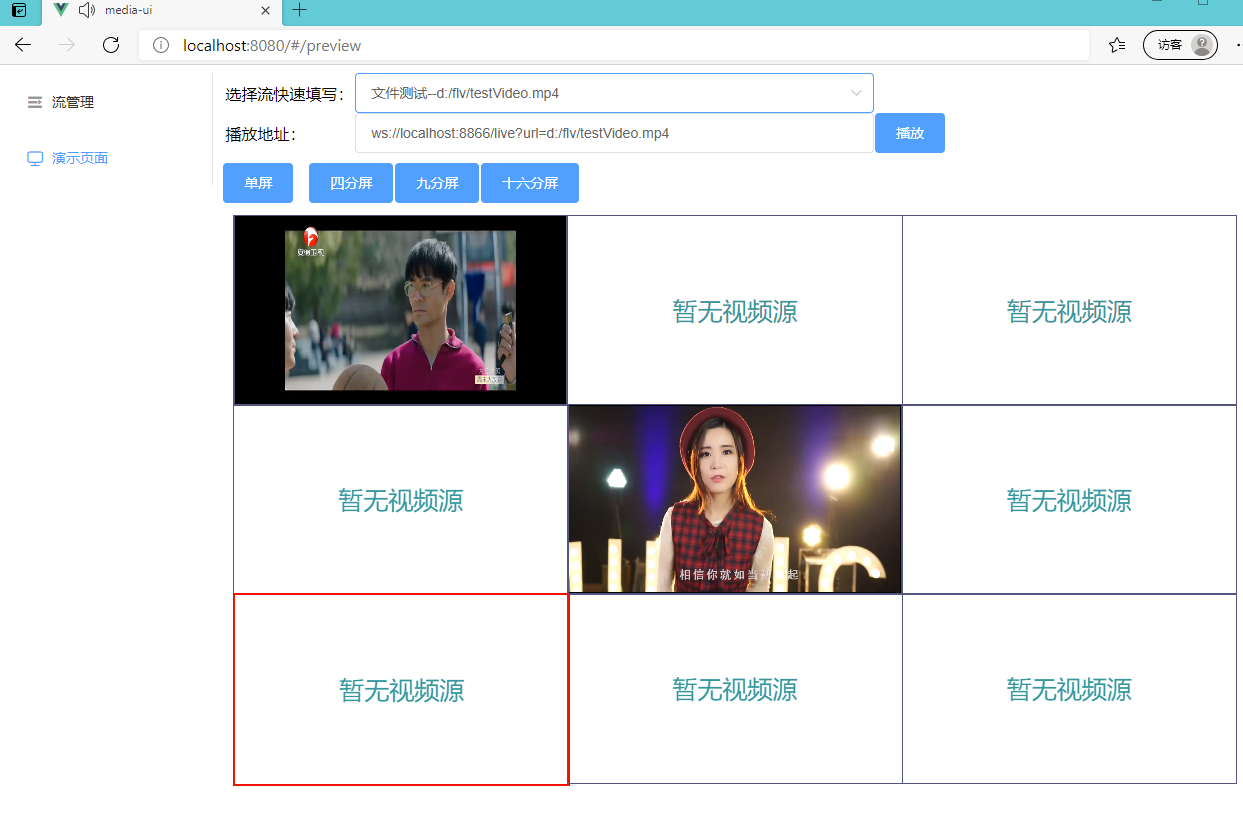The width and height of the screenshot is (1243, 815).
Task: Switch to 九分屏 layout
Action: coord(437,183)
